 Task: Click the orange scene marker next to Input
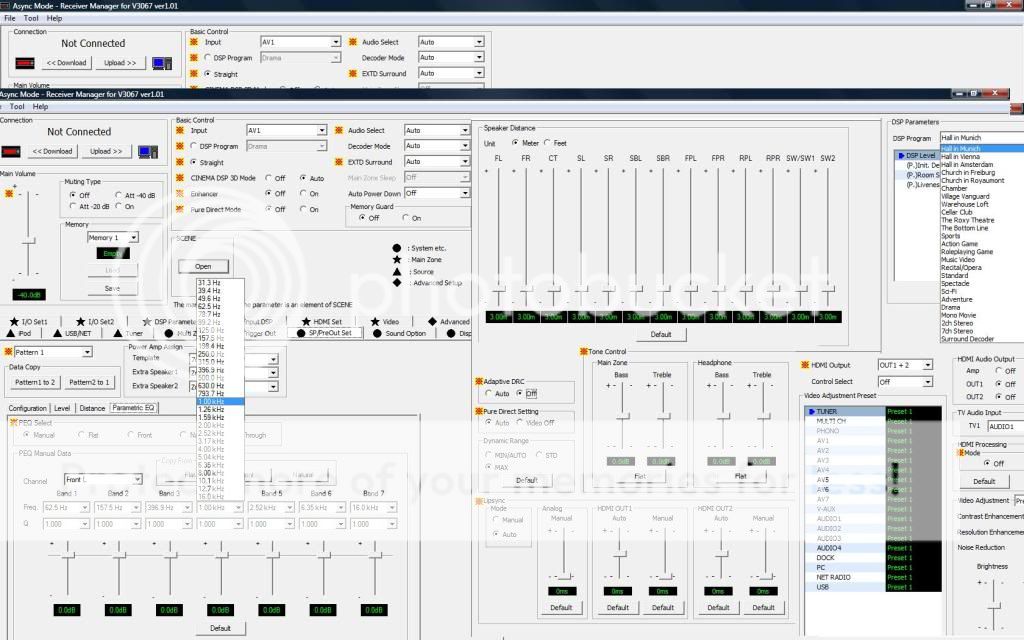[x=181, y=130]
